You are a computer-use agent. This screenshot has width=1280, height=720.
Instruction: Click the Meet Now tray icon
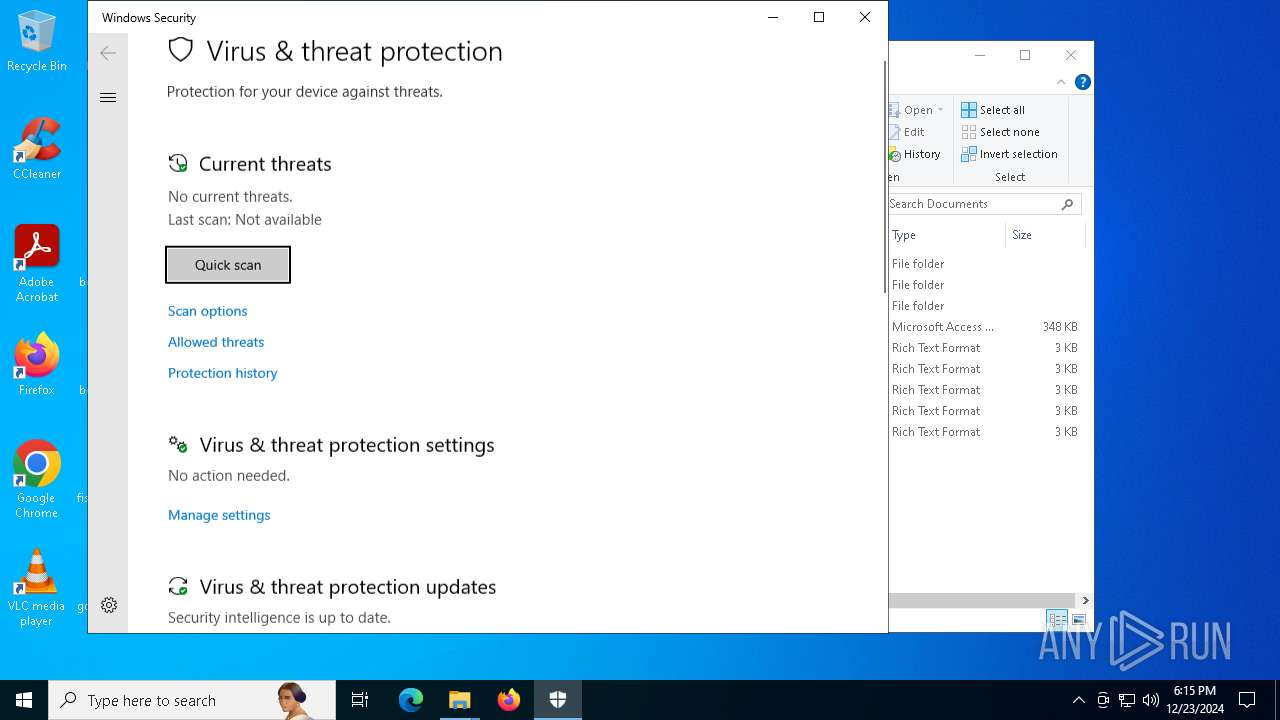(x=1103, y=700)
